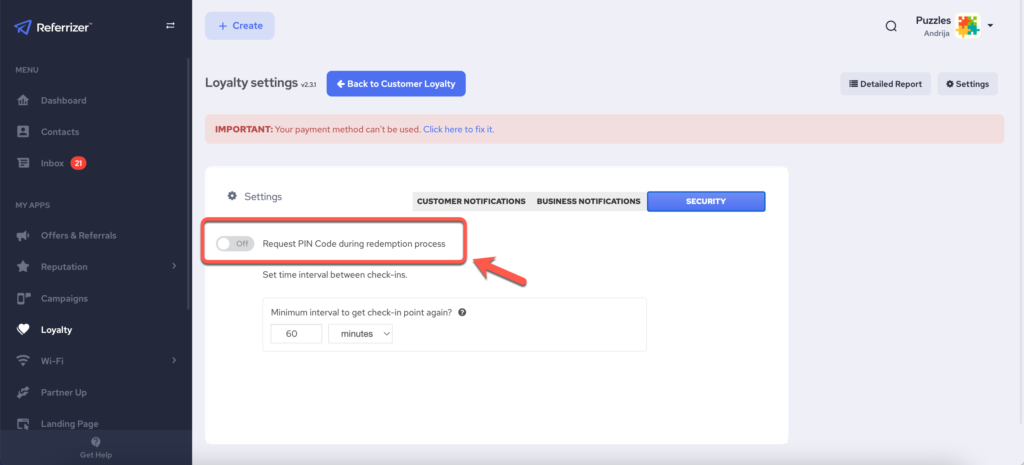1024x465 pixels.
Task: Click the 'Click here to fix it' link
Action: point(458,129)
